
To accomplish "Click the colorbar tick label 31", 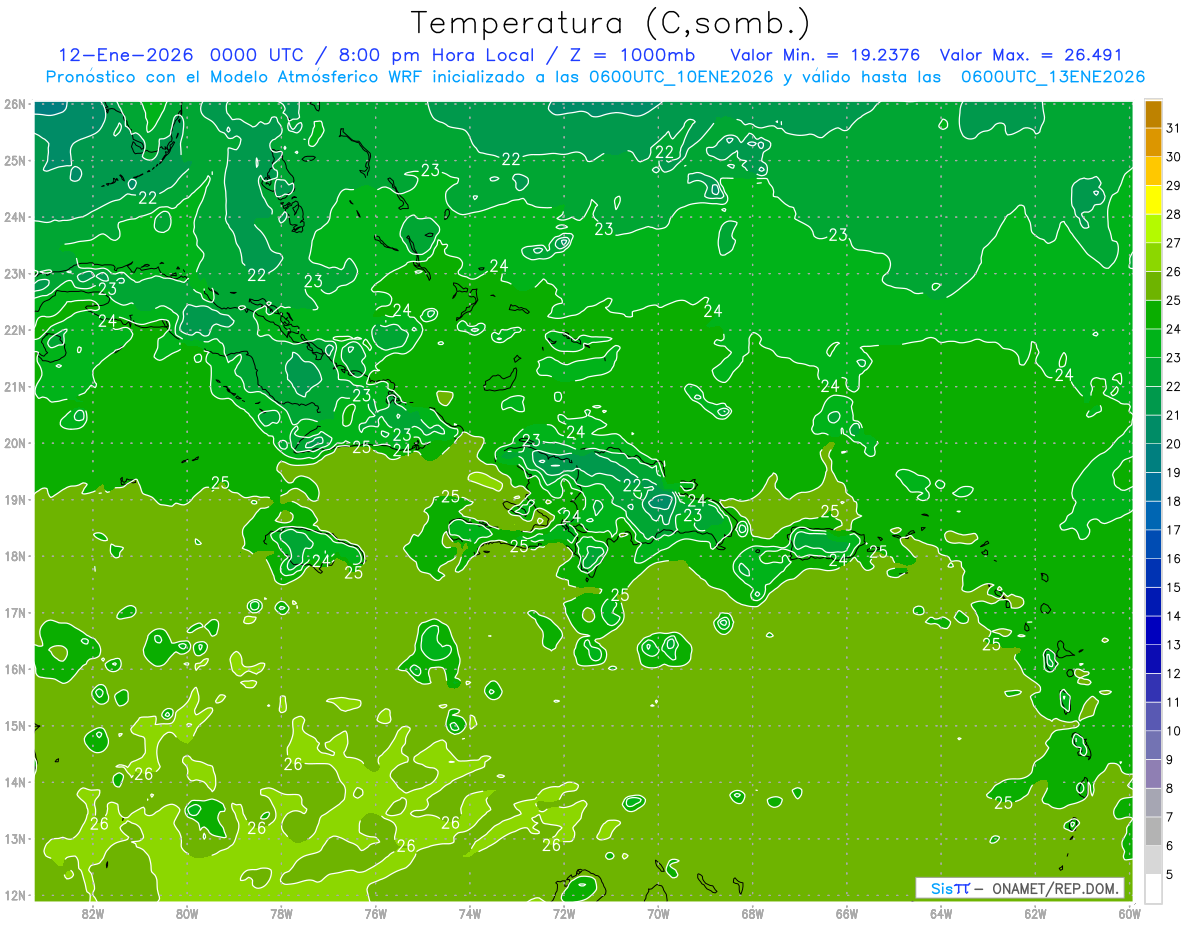I will [x=1173, y=128].
